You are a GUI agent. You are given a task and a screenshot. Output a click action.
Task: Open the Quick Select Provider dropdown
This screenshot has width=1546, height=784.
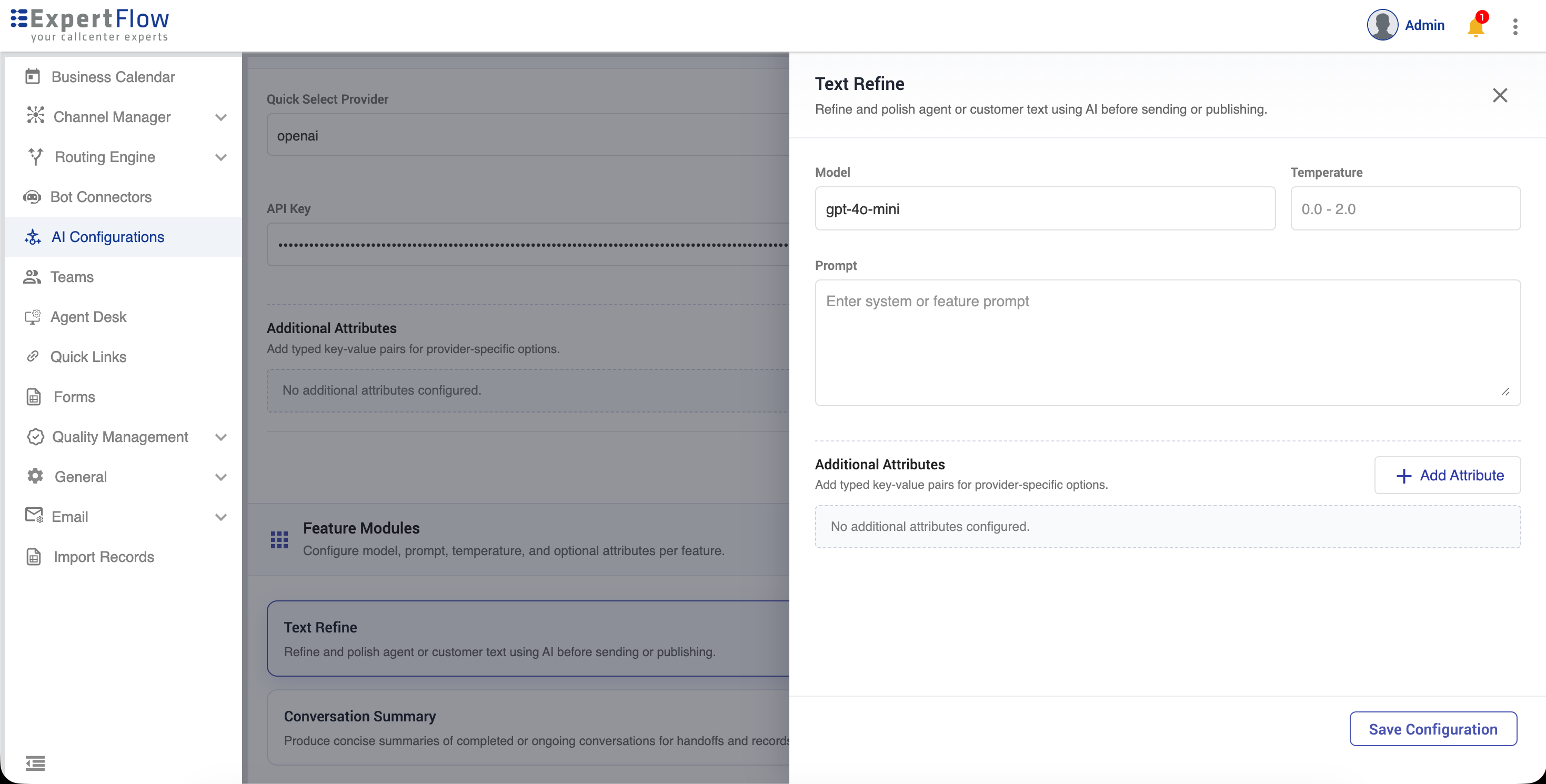pos(528,135)
